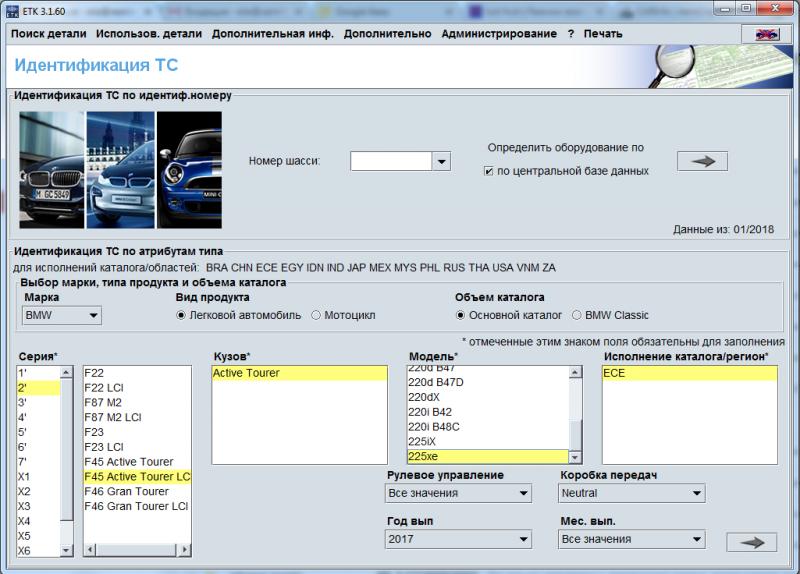Open the Дополнительная инф. menu

pyautogui.click(x=272, y=34)
